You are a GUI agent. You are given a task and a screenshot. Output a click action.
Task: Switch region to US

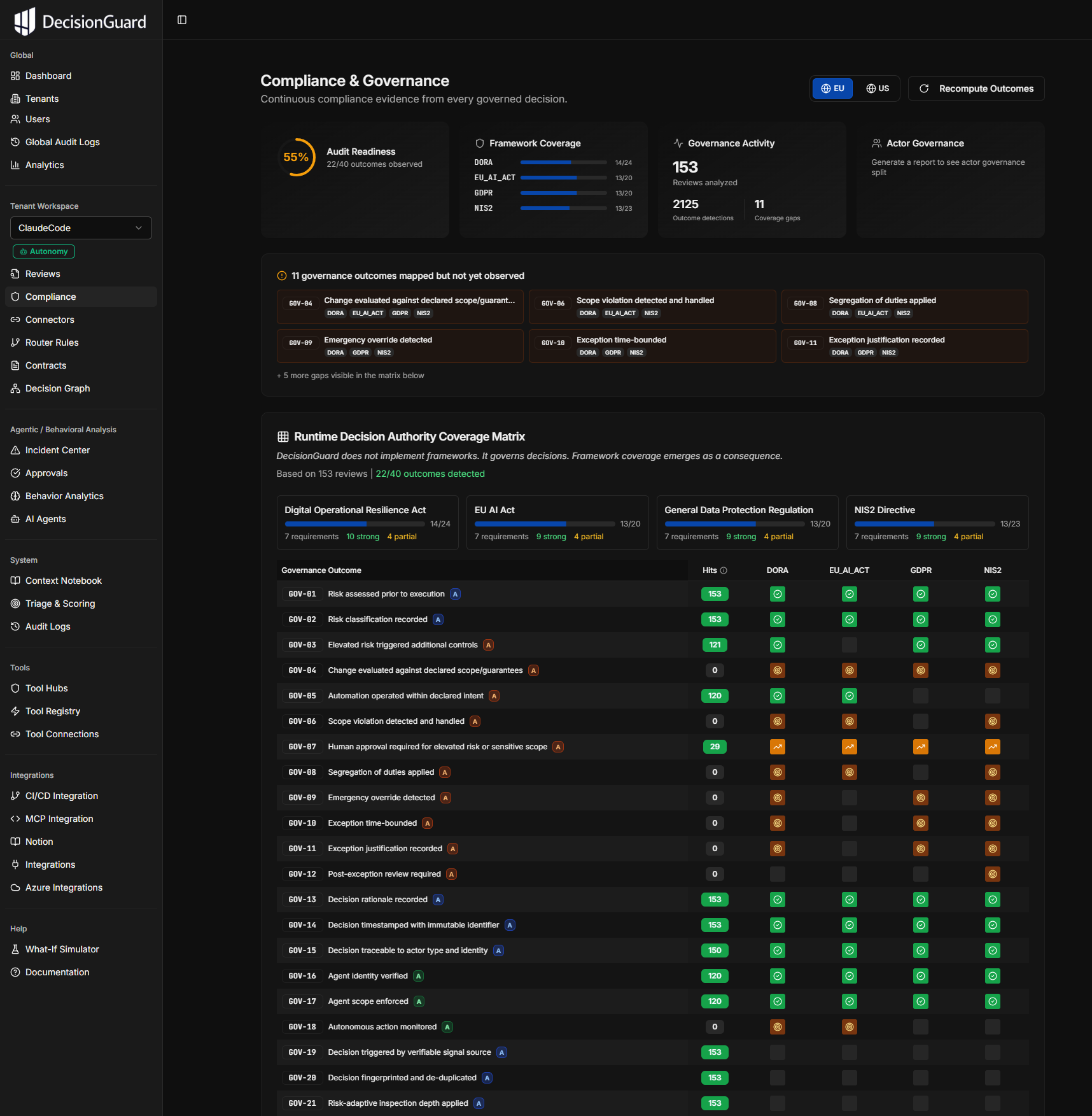[x=878, y=88]
